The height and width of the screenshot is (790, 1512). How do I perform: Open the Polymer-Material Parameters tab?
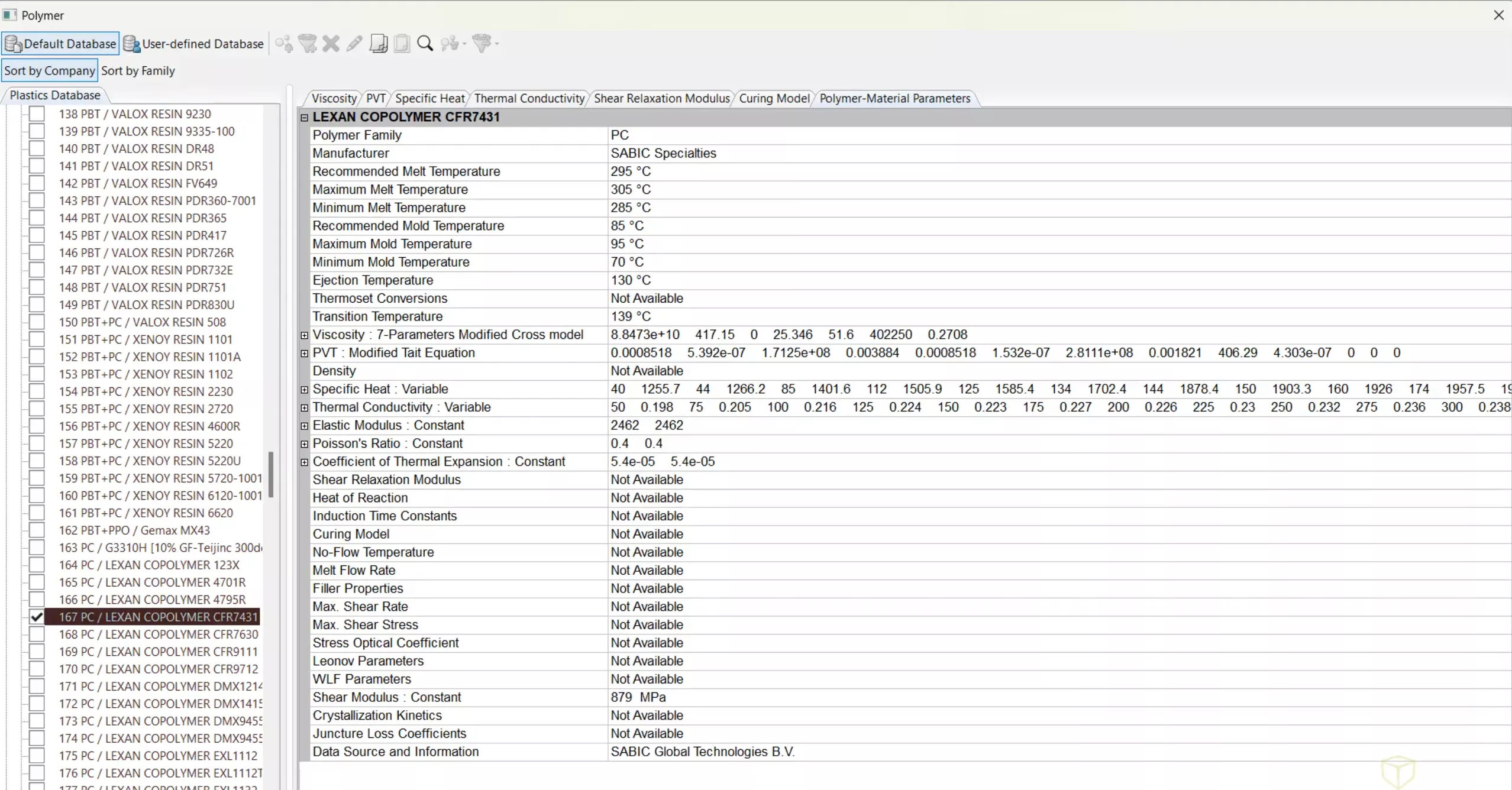895,98
